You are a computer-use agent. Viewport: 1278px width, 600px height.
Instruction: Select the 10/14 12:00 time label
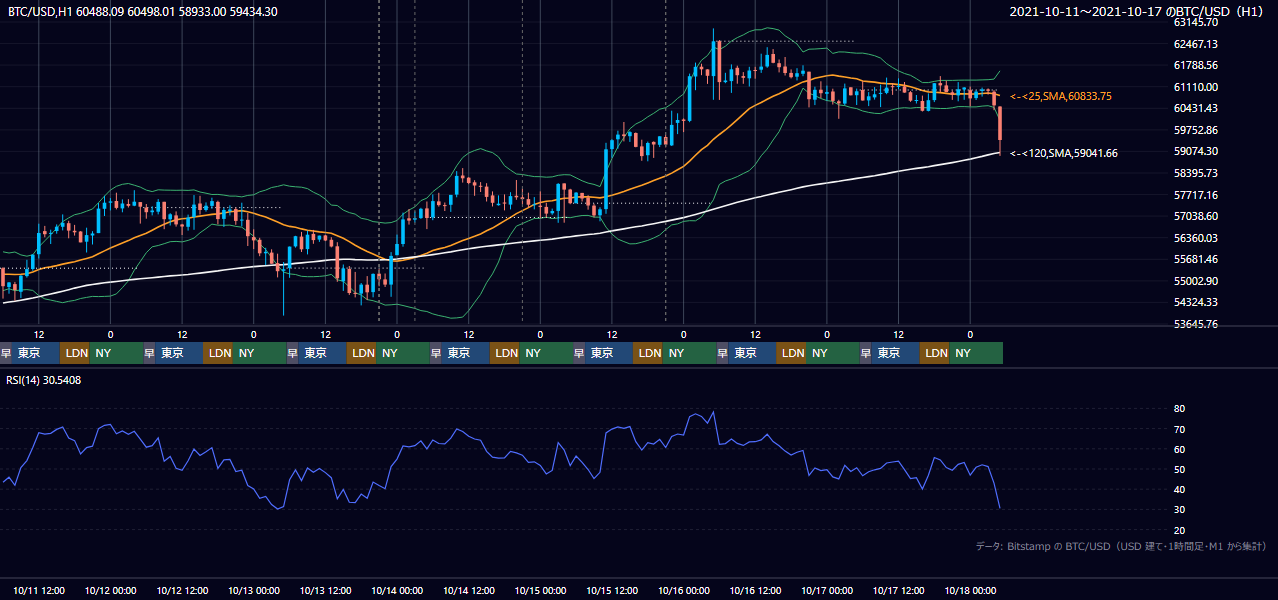point(469,591)
